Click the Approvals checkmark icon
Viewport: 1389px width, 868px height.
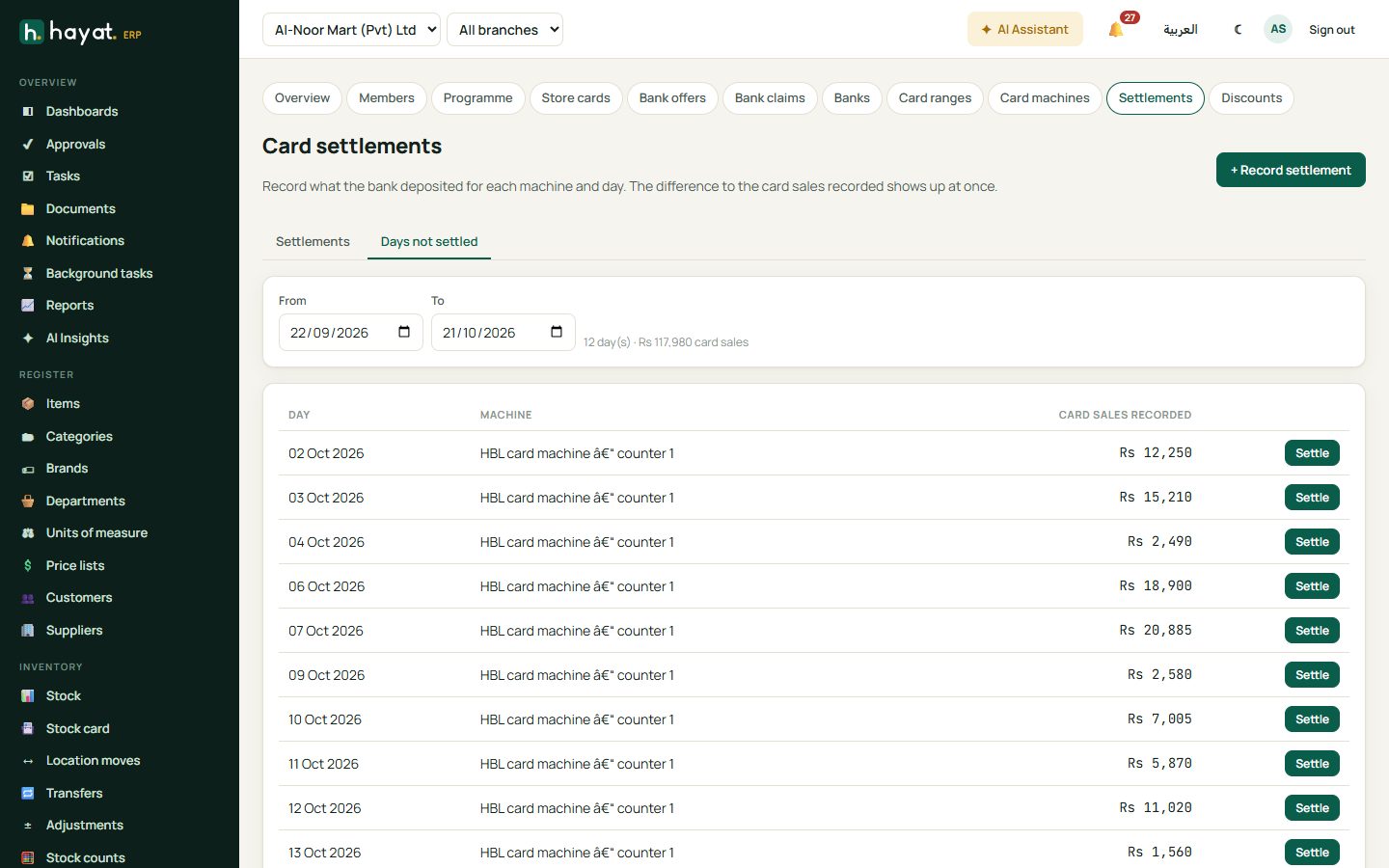(28, 145)
